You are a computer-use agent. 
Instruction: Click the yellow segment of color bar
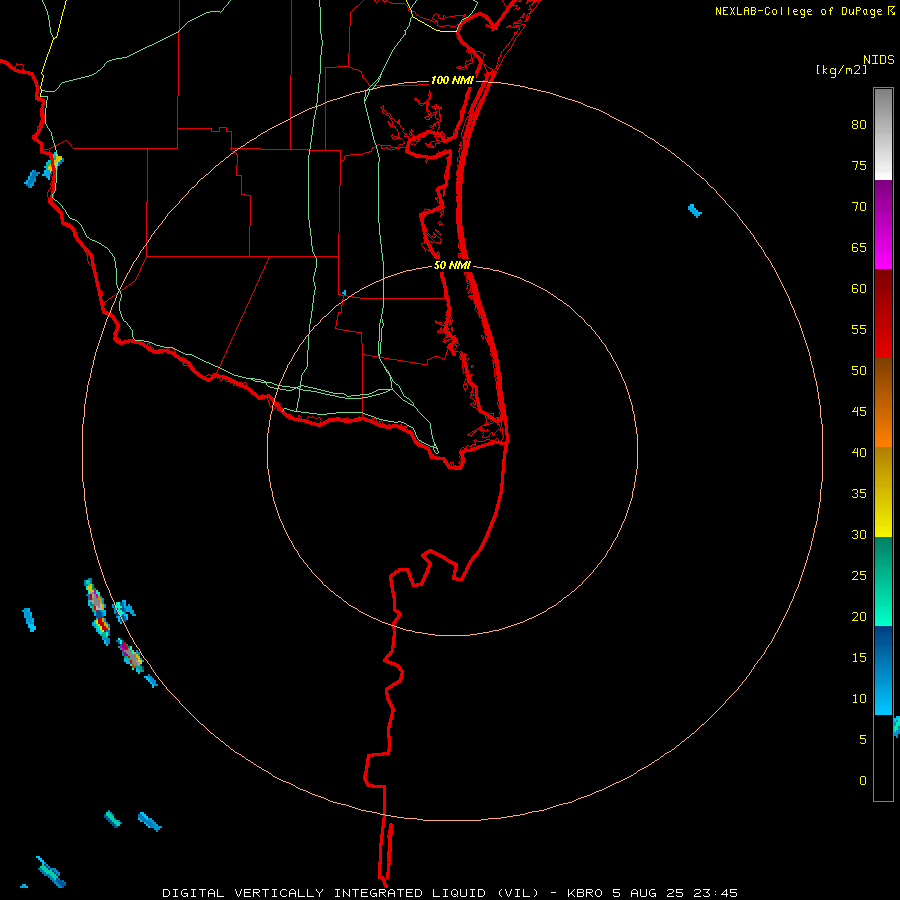[883, 492]
